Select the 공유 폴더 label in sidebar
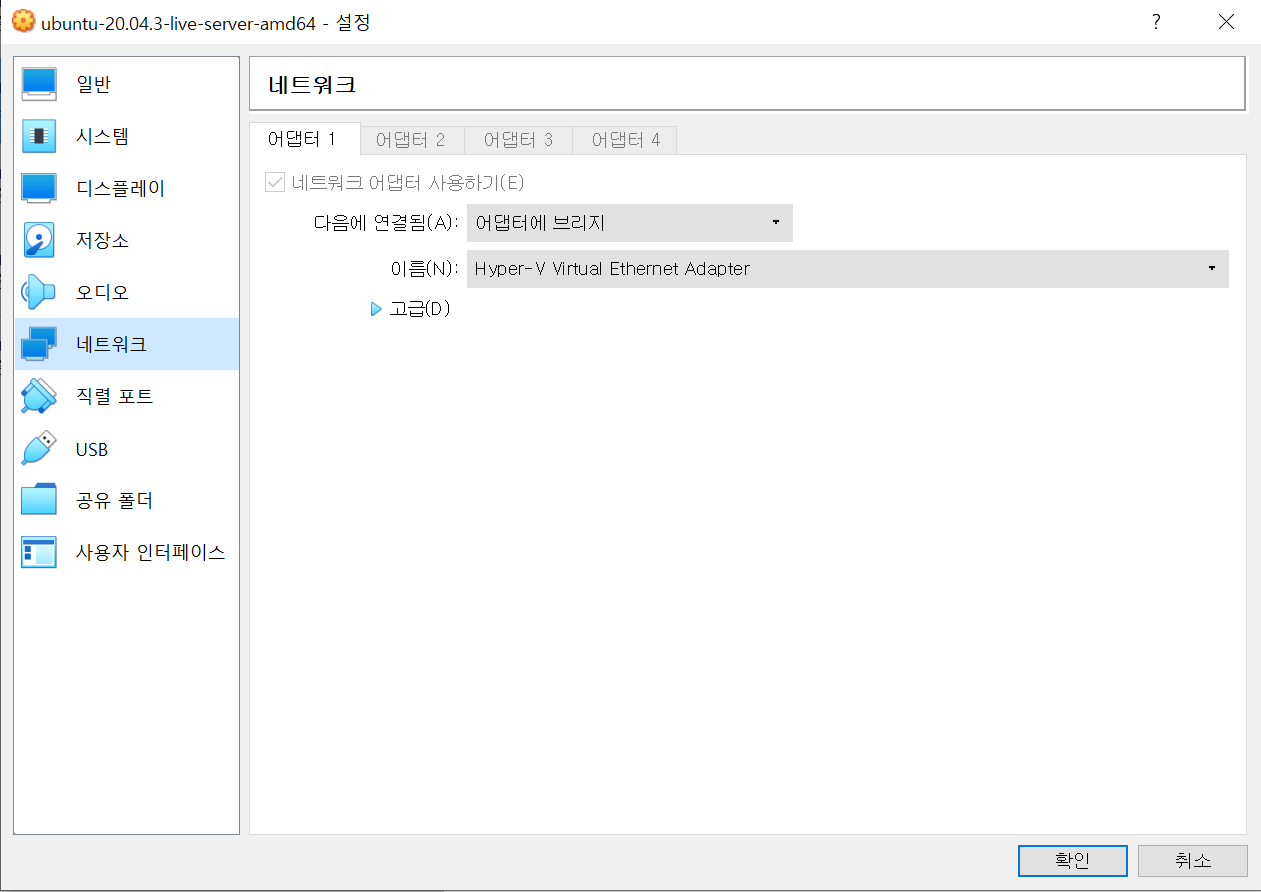Viewport: 1261px width, 892px height. [x=115, y=501]
